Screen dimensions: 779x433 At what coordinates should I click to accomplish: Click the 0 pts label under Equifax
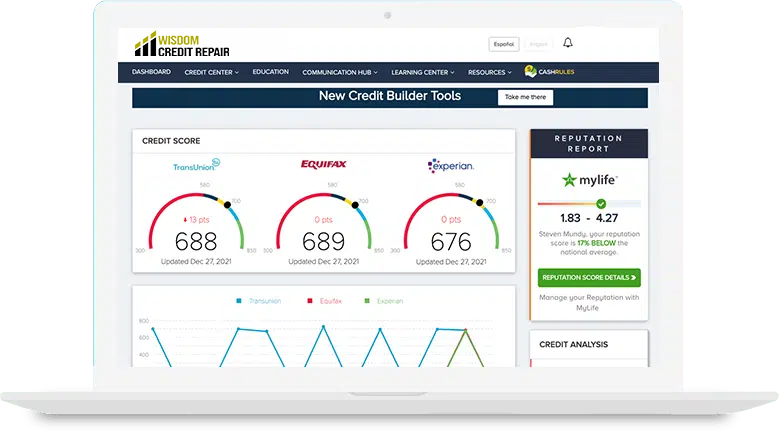point(323,219)
